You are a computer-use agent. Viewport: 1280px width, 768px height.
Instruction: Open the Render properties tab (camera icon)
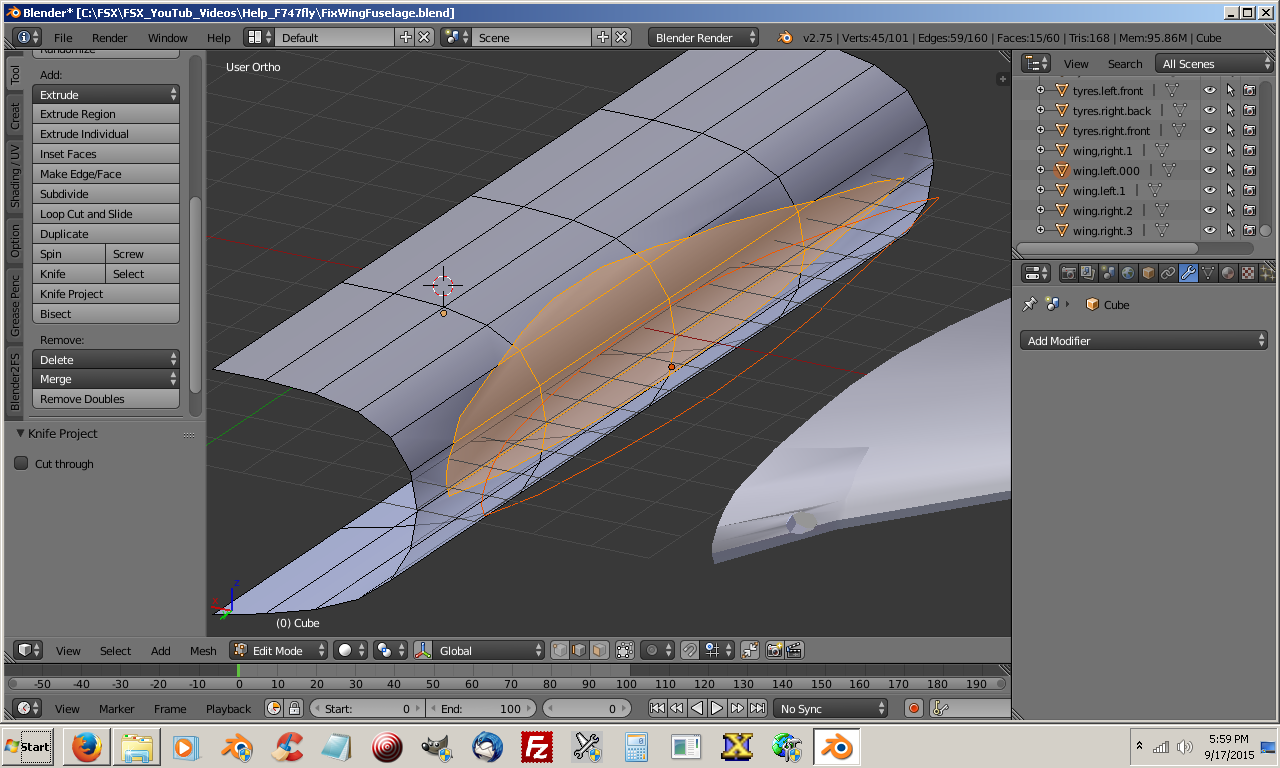click(x=1068, y=273)
